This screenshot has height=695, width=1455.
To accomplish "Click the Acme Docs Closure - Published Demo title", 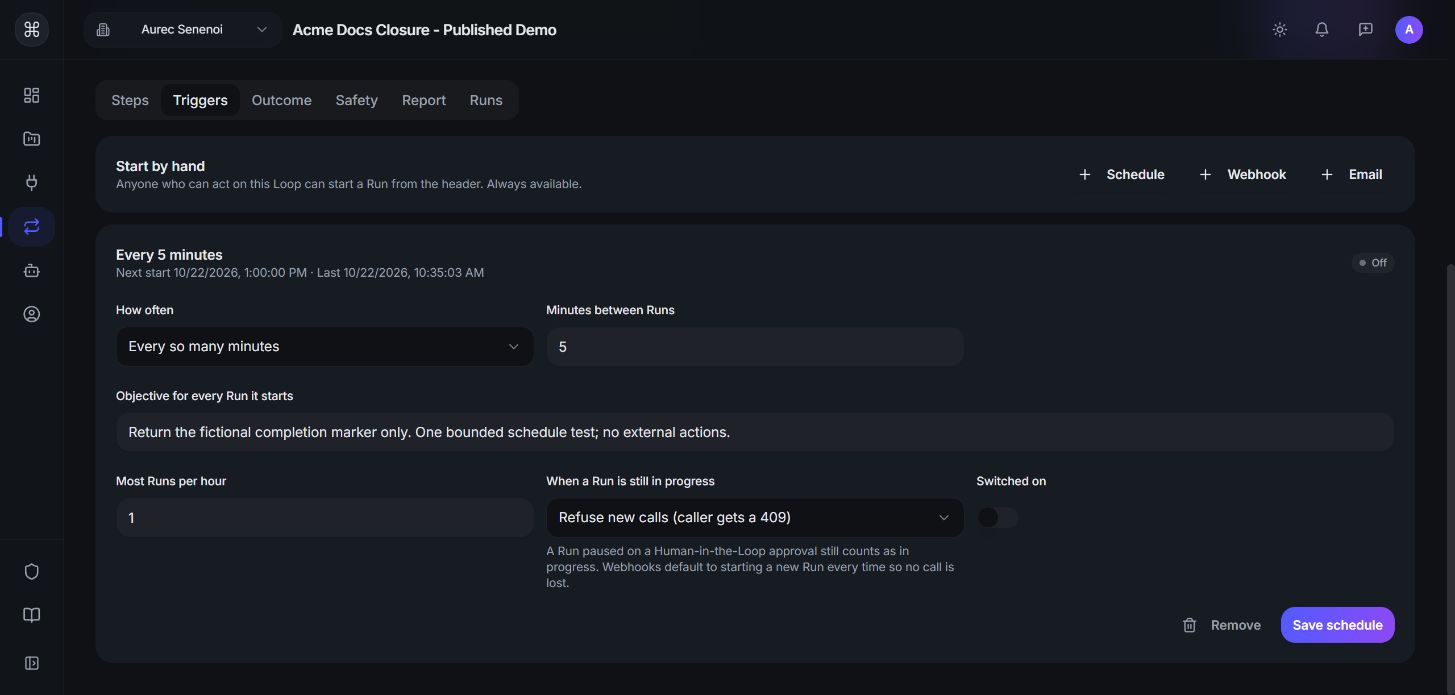I will [424, 30].
